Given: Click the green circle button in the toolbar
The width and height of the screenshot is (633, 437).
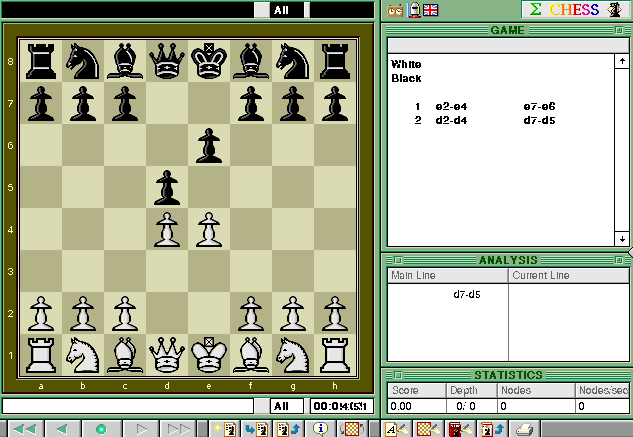Looking at the screenshot, I should coord(101,429).
